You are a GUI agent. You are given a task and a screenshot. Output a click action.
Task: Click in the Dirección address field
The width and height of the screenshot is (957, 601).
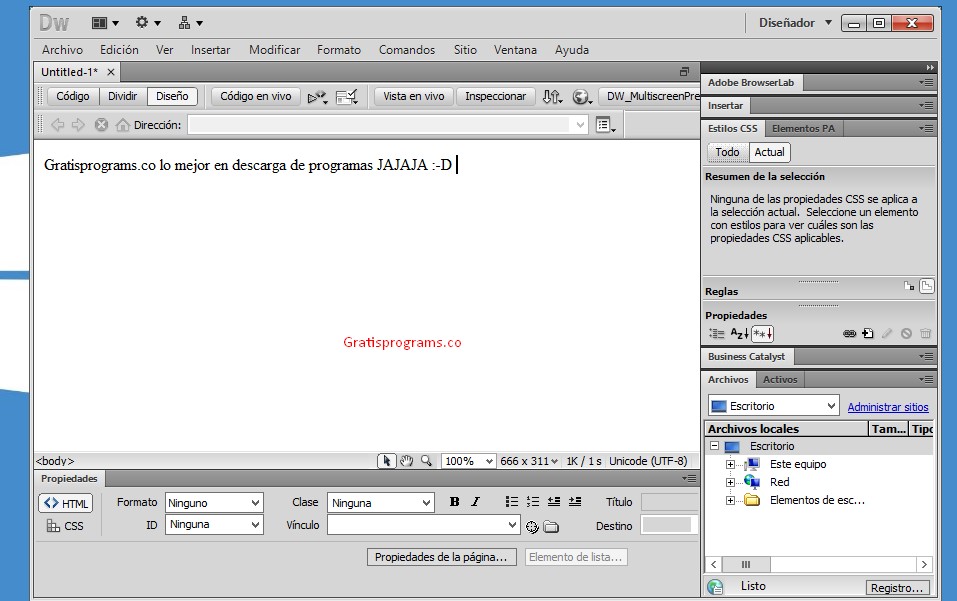(x=388, y=125)
